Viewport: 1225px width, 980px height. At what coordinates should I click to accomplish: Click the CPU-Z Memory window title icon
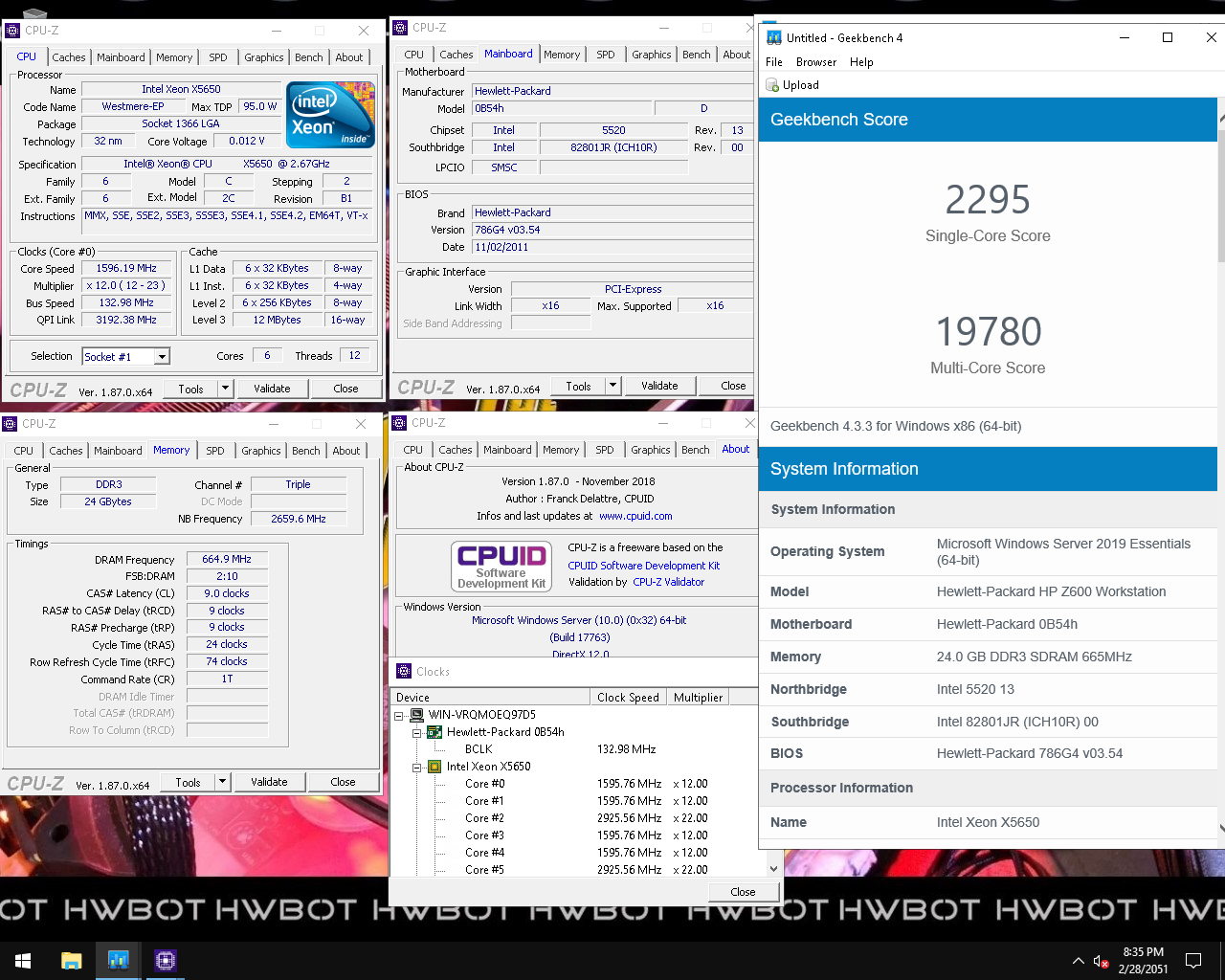point(11,424)
